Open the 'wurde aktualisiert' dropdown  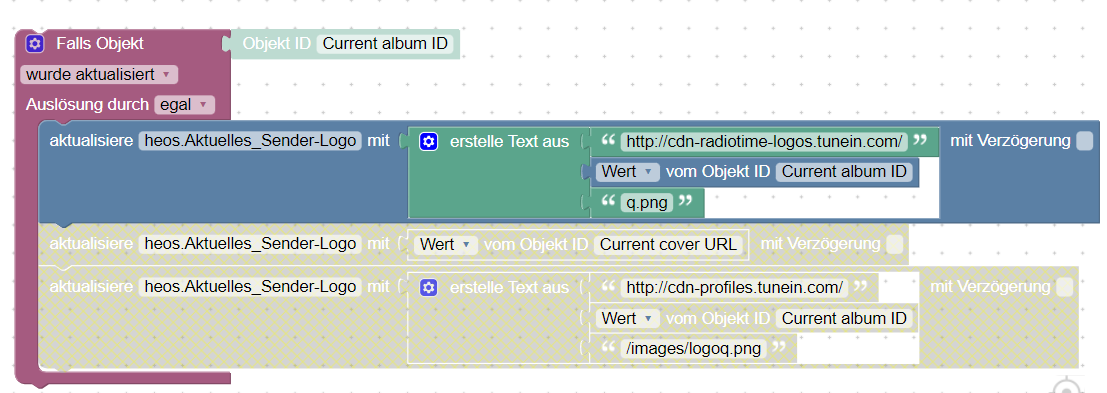pos(100,74)
